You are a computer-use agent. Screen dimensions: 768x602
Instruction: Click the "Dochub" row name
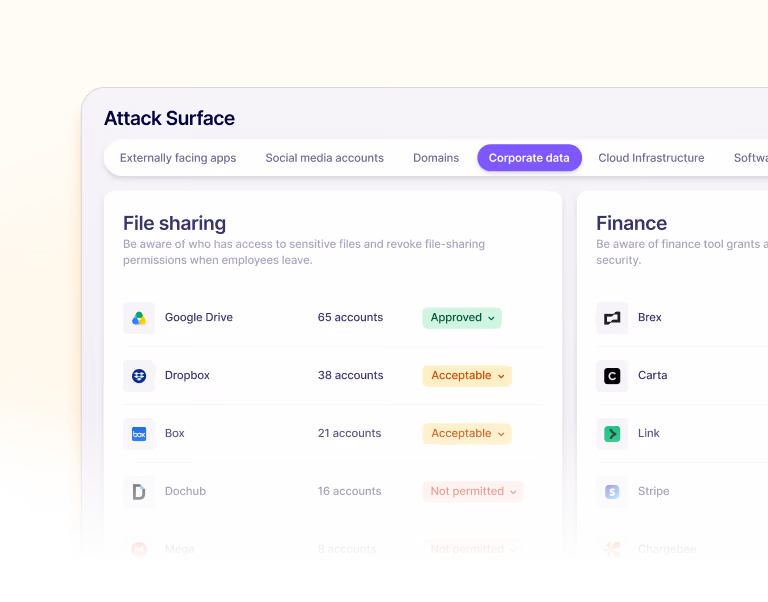185,491
